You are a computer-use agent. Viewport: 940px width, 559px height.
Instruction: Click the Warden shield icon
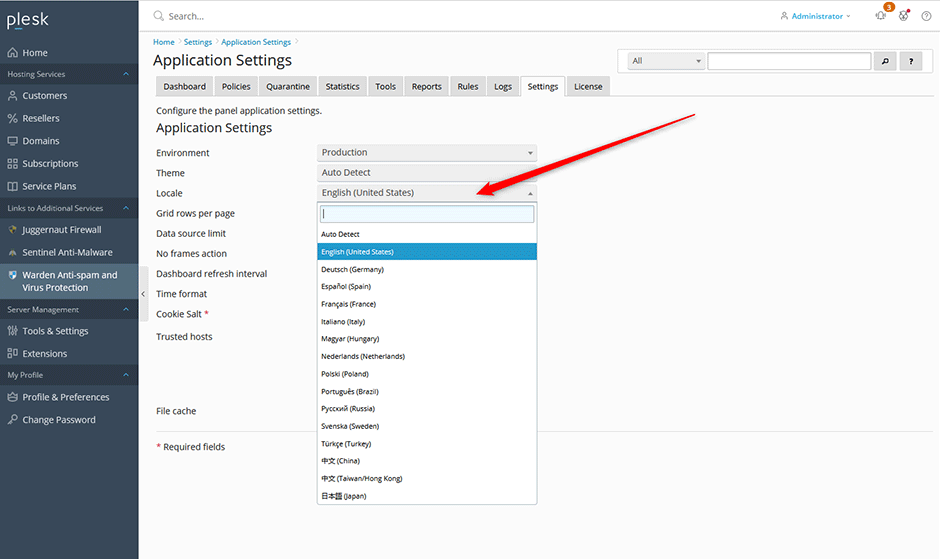click(13, 275)
